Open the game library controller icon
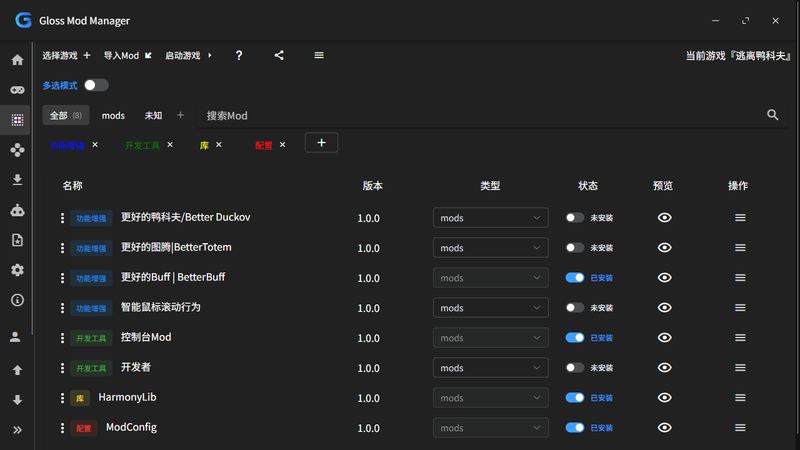 17,90
